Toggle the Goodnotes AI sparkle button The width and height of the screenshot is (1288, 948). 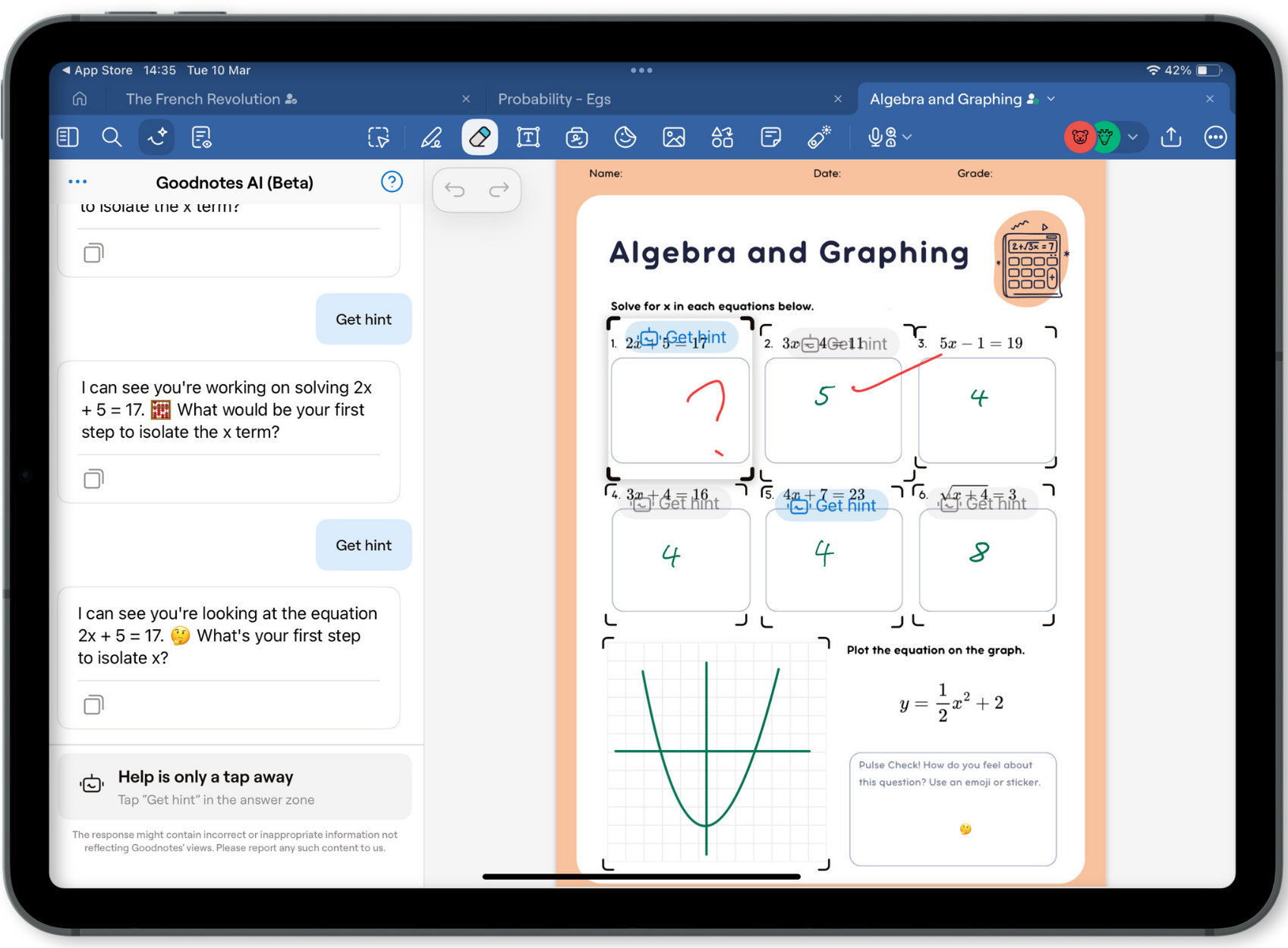coord(157,137)
